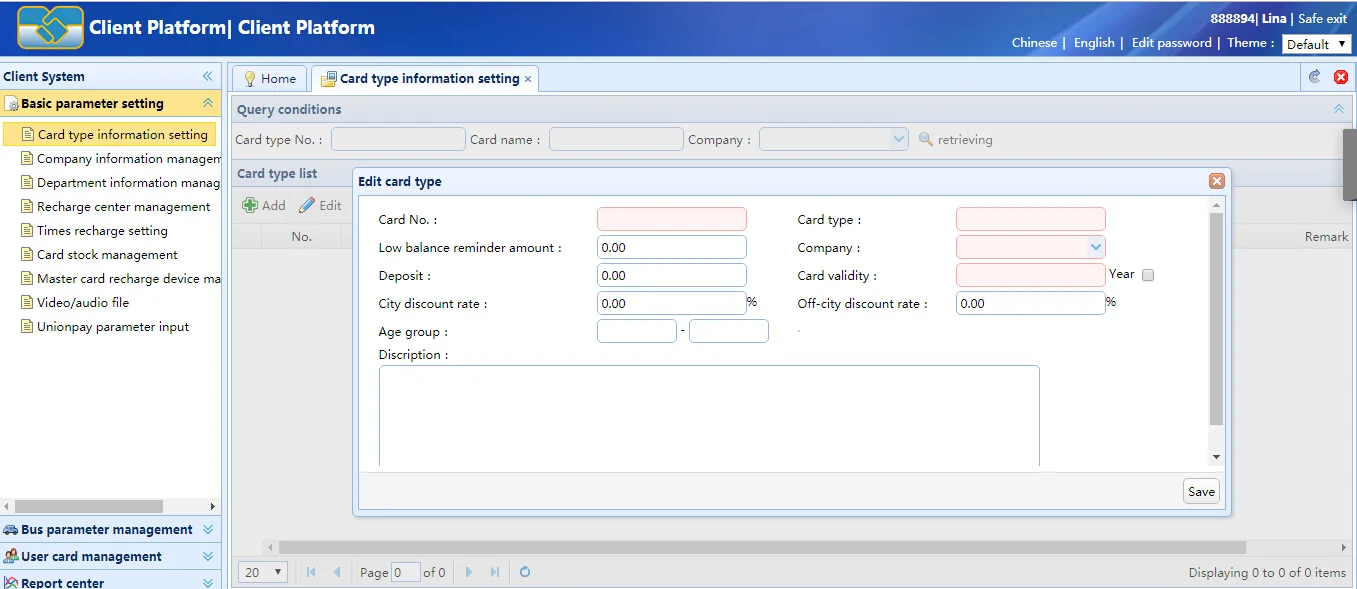Collapse the Client System sidebar panel
This screenshot has height=589, width=1357.
[x=208, y=76]
